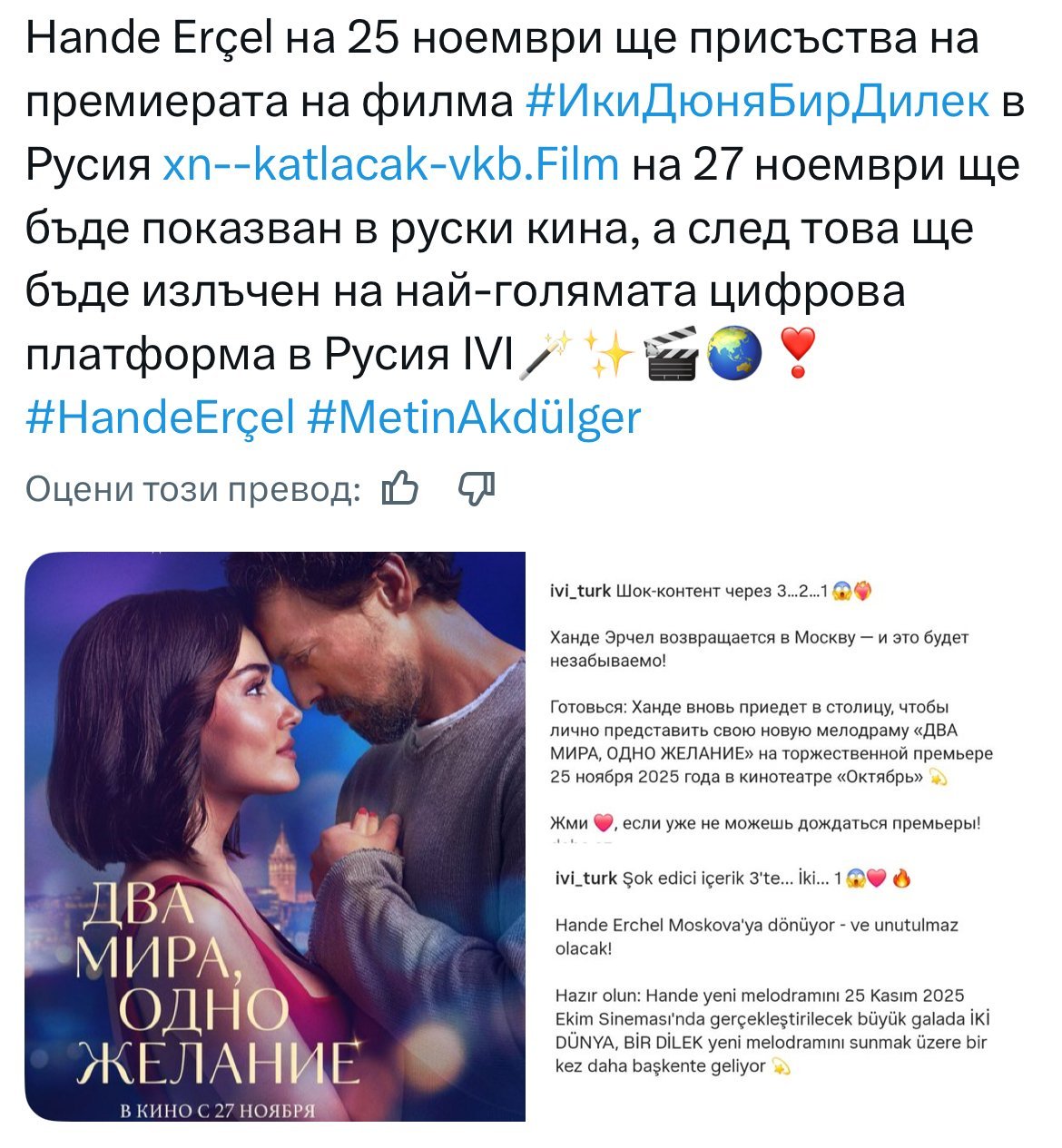Rate the translation with thumbs up
This screenshot has height=1148, width=1062.
400,488
